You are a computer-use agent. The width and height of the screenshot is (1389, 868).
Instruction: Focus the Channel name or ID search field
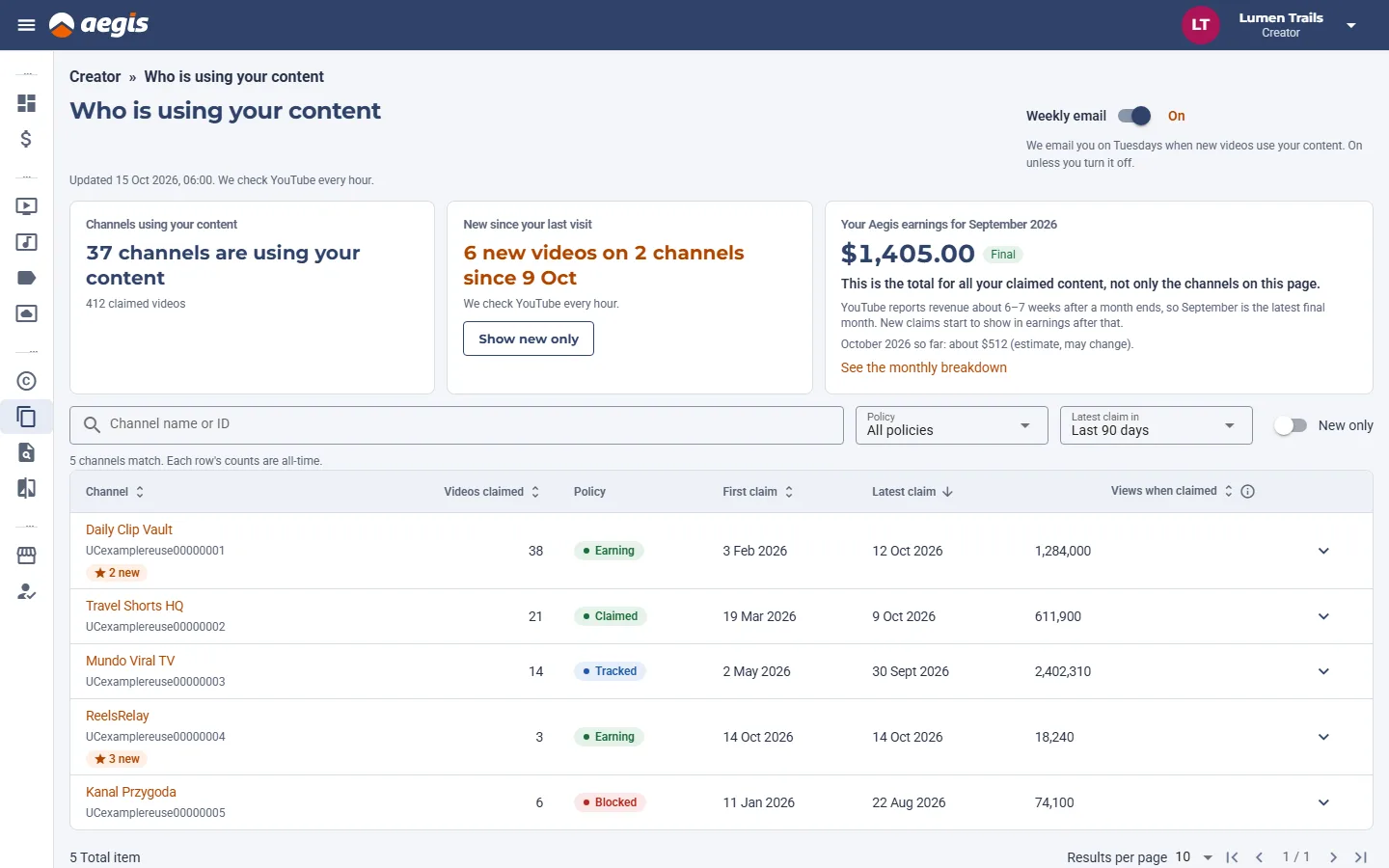click(x=456, y=425)
